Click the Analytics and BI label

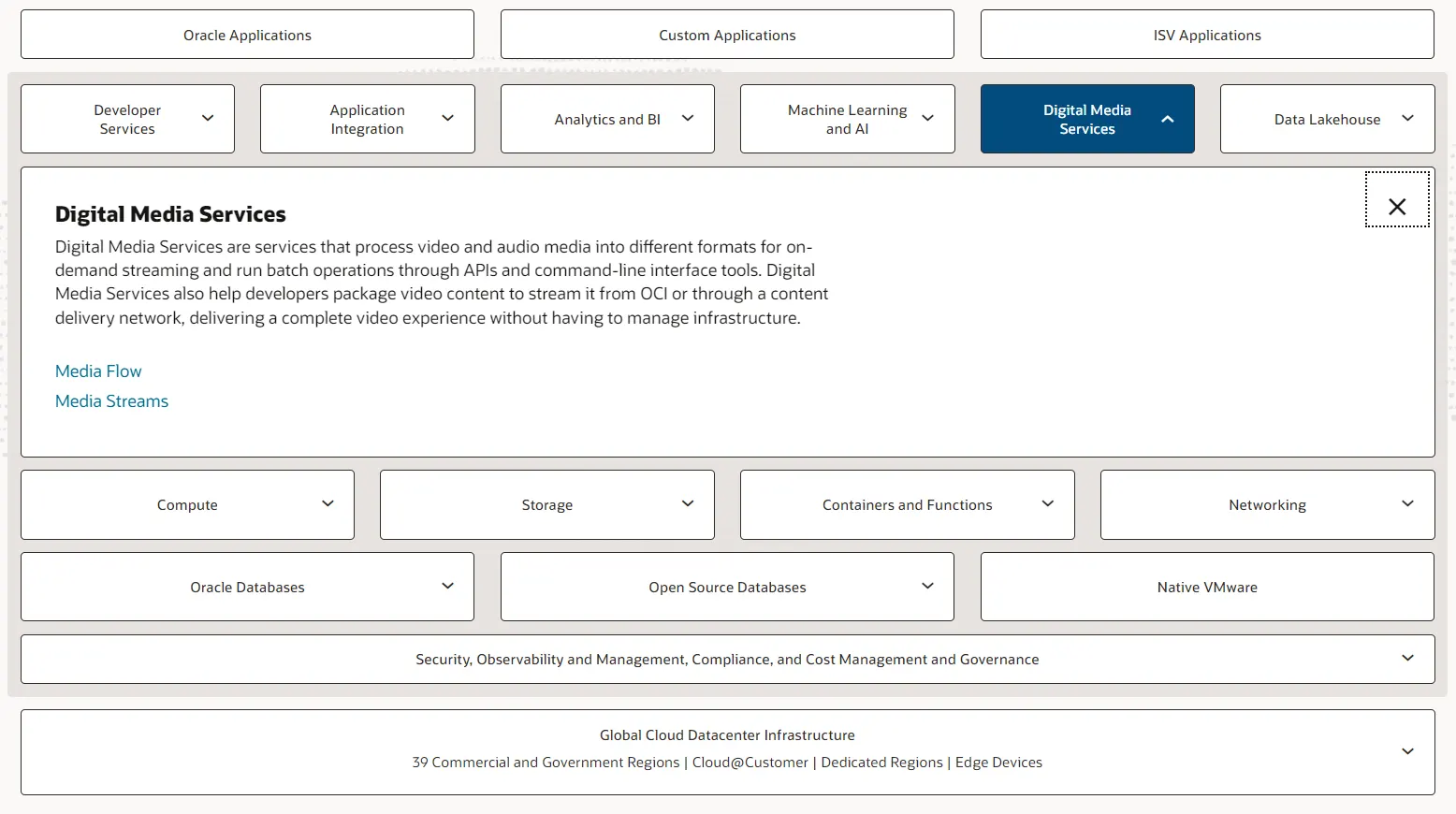point(607,120)
